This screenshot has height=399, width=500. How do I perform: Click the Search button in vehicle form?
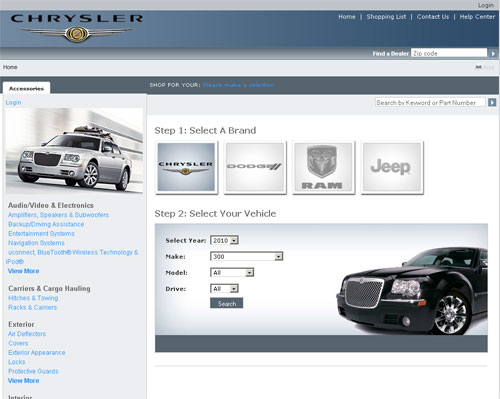click(227, 303)
